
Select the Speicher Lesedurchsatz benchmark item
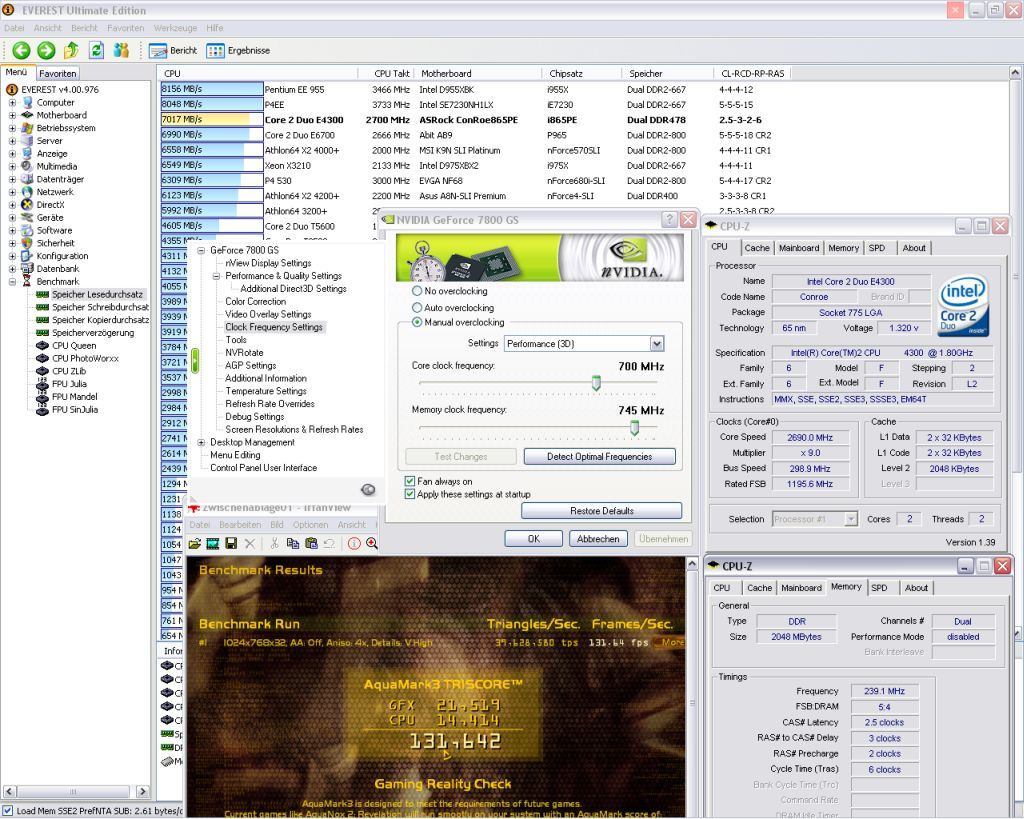97,295
